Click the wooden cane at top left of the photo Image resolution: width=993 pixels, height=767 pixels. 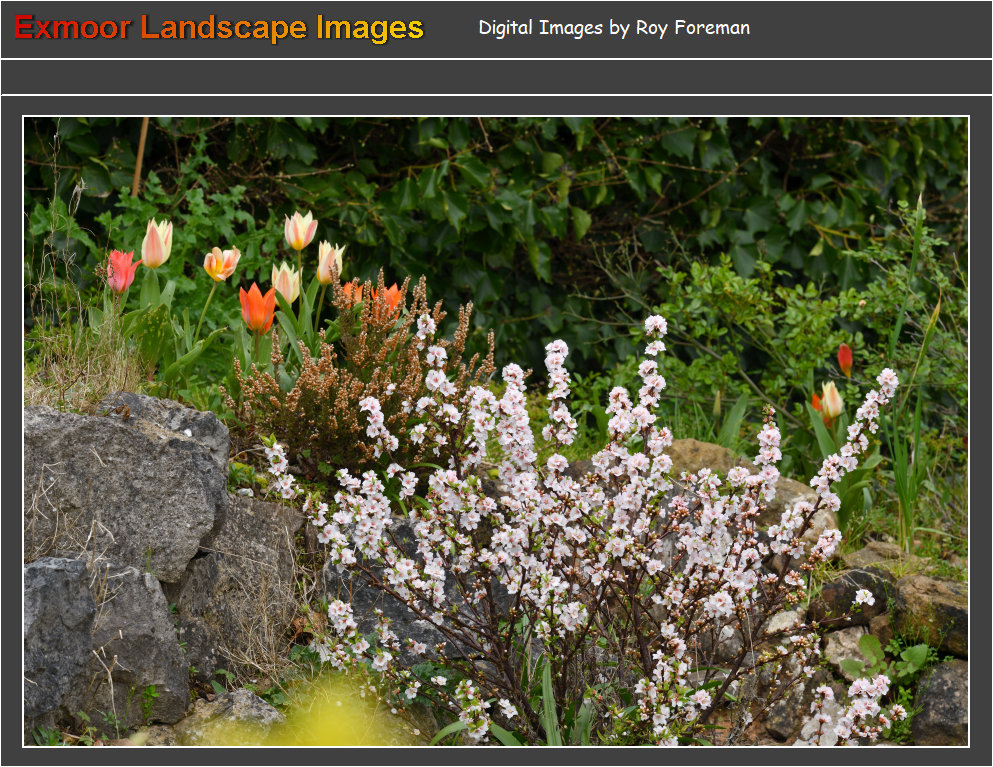point(140,157)
